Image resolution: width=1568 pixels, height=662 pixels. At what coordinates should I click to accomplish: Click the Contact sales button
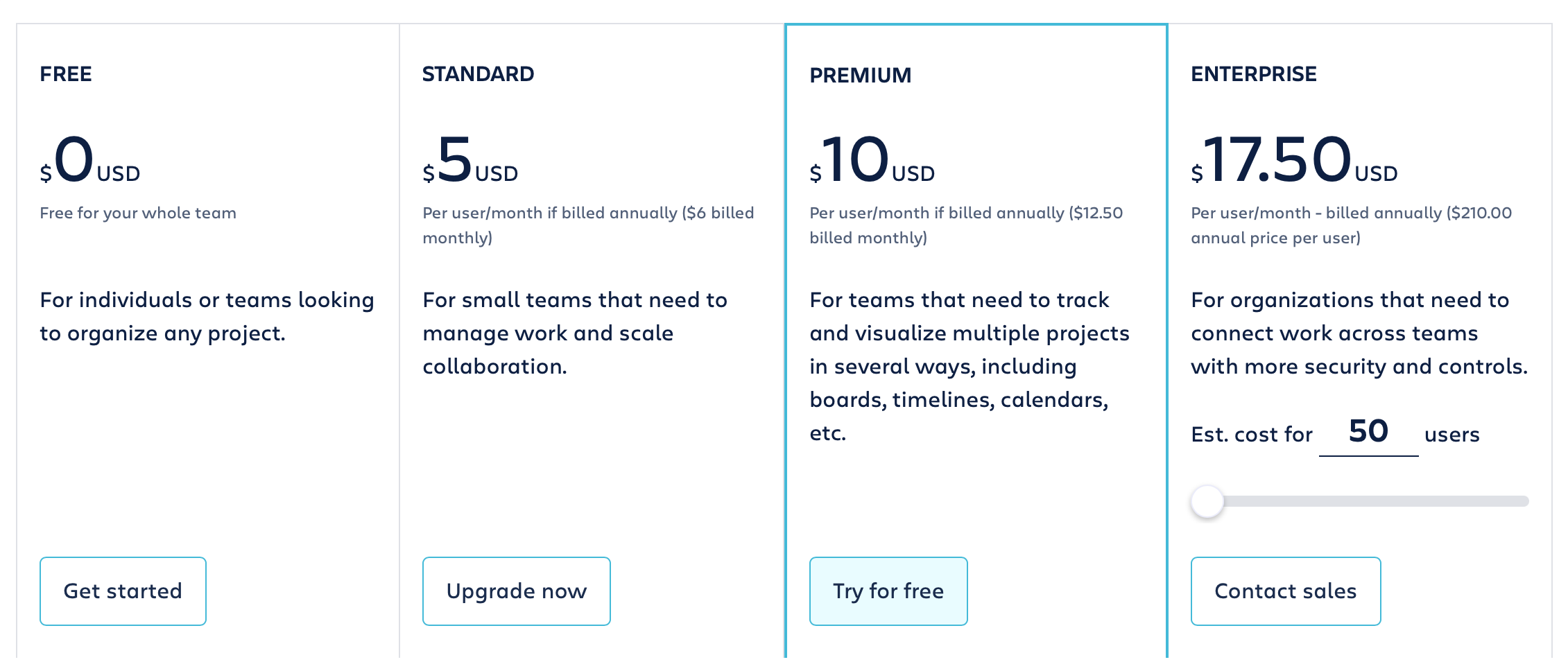click(x=1285, y=591)
